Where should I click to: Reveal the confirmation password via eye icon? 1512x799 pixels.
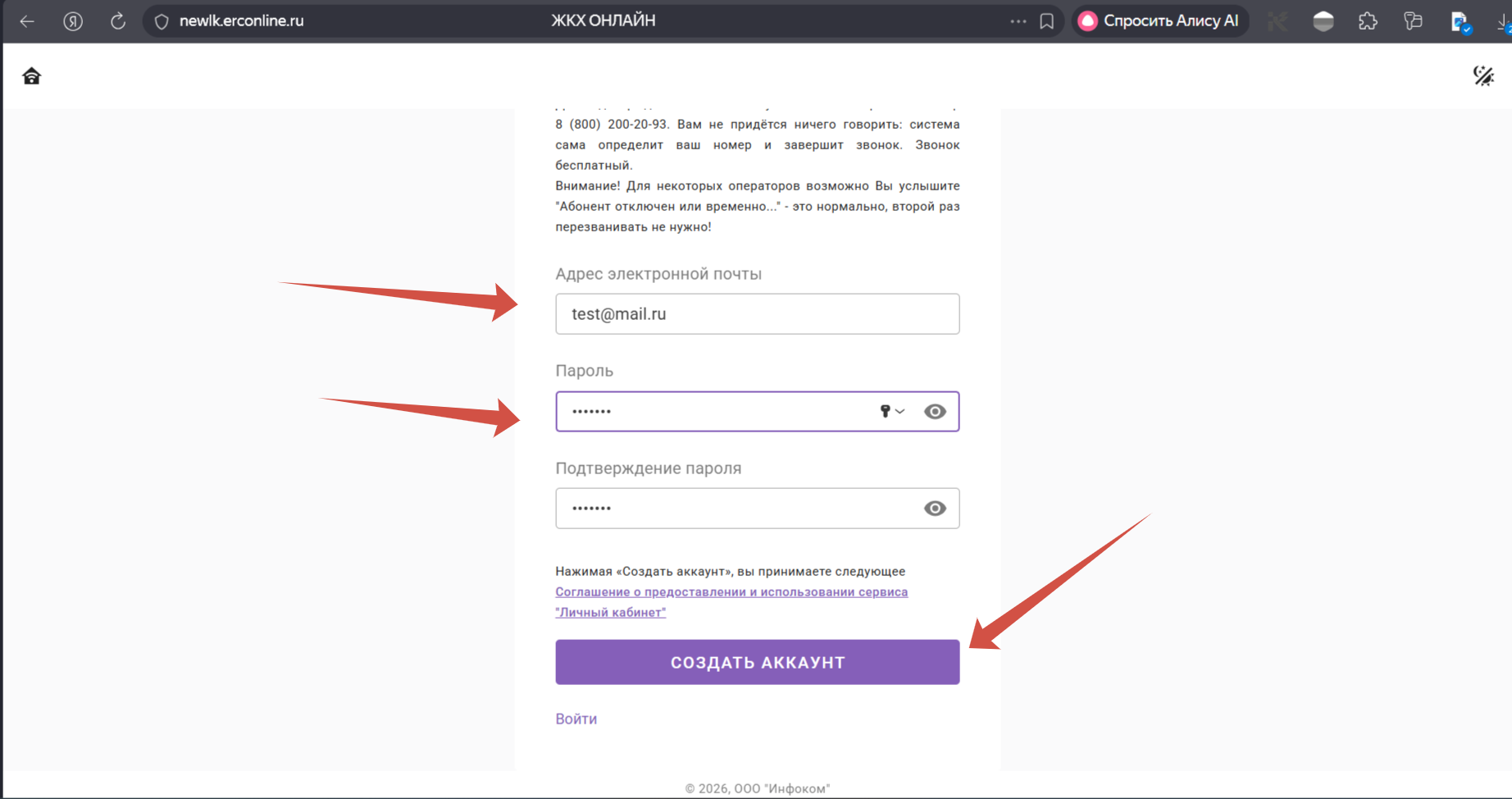(x=935, y=509)
